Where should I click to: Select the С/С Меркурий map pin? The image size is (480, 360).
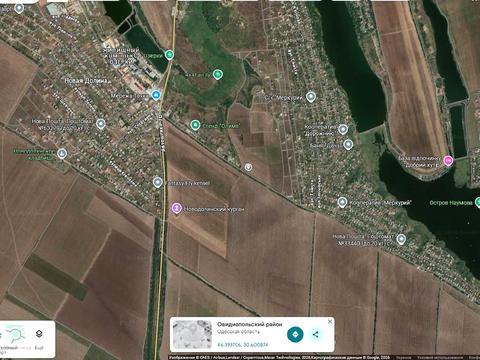[x=311, y=97]
